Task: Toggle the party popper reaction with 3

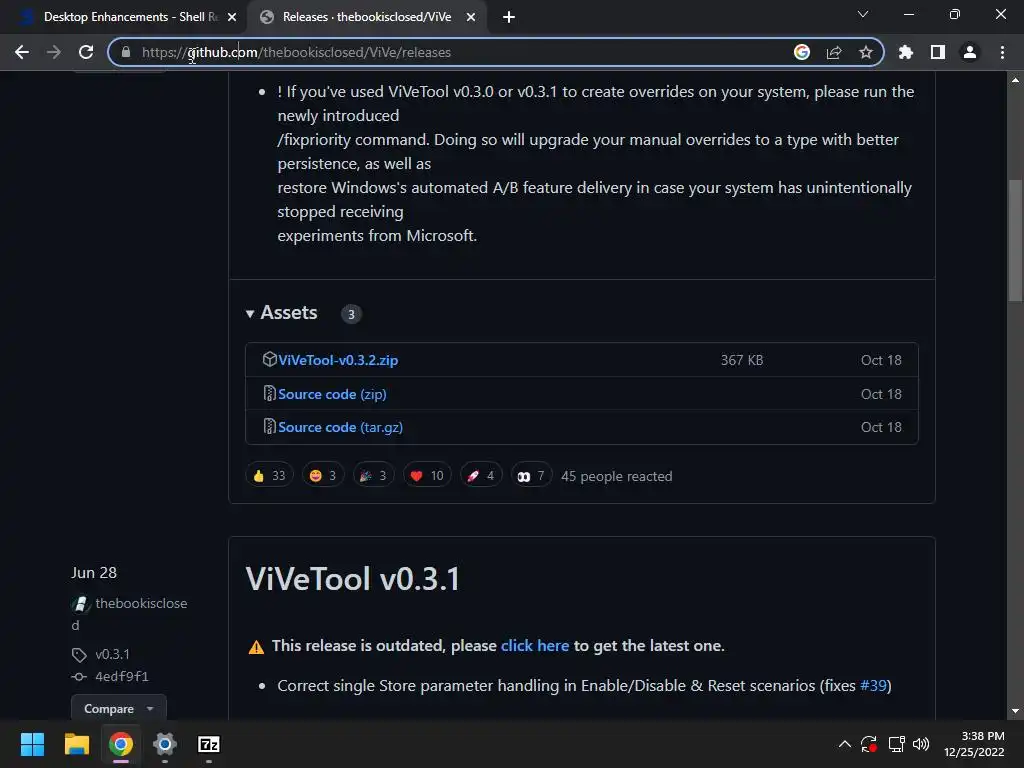Action: coord(374,475)
